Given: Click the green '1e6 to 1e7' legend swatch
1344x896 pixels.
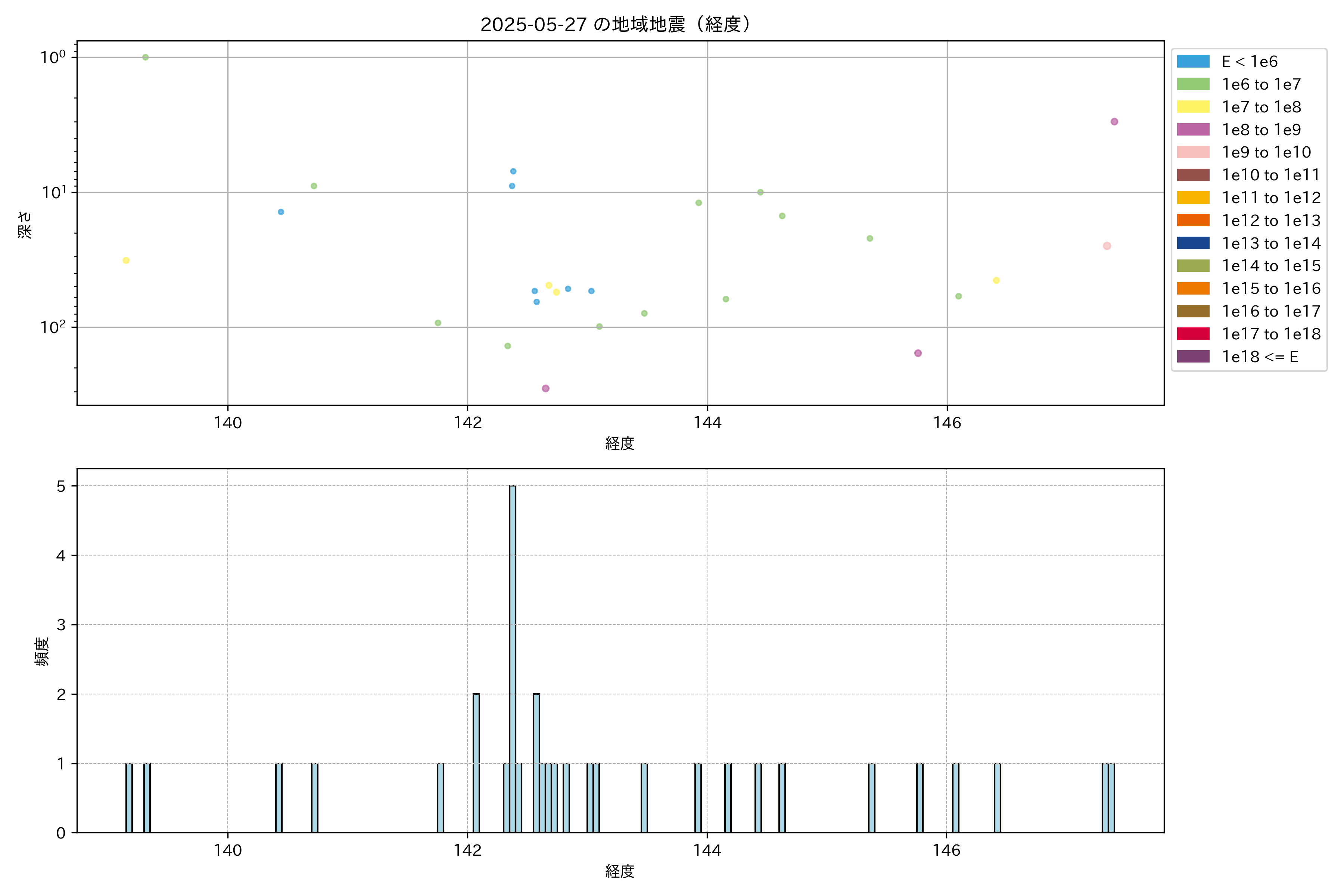Looking at the screenshot, I should point(1192,84).
